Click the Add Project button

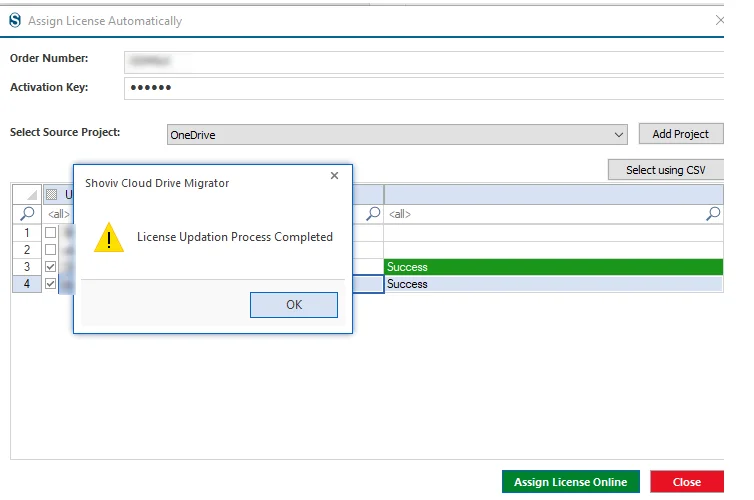click(680, 134)
